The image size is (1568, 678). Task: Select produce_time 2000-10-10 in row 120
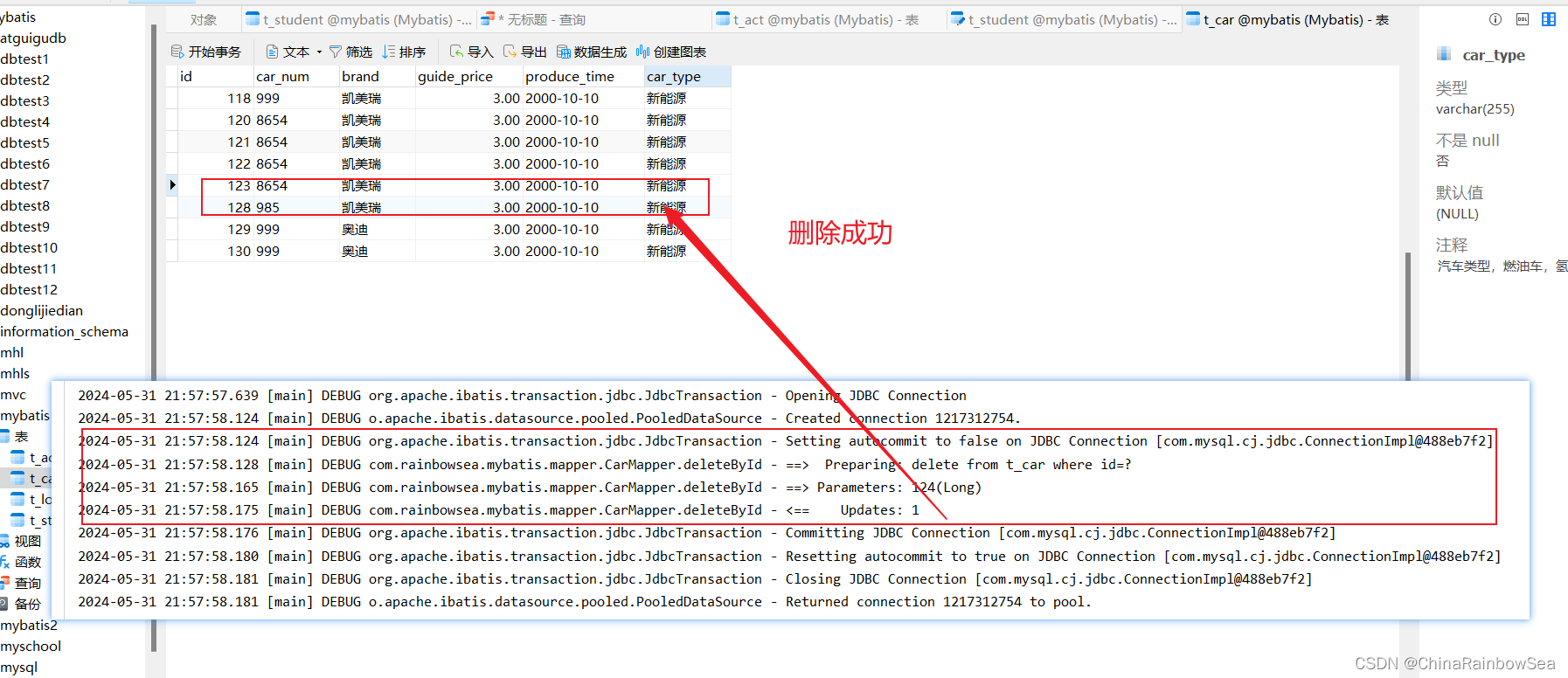584,121
